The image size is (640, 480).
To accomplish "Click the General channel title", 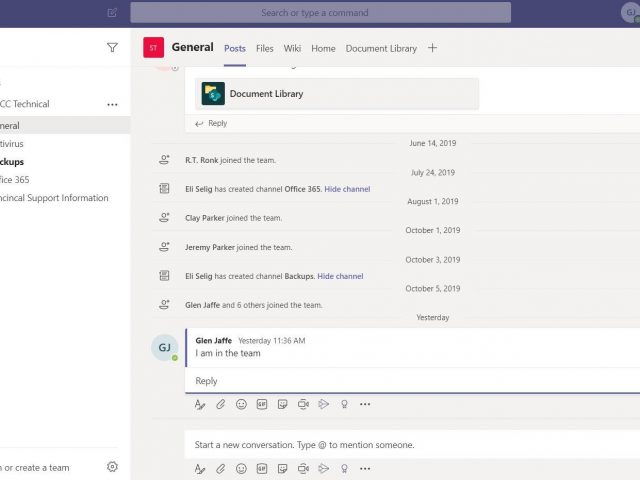I will coord(192,47).
